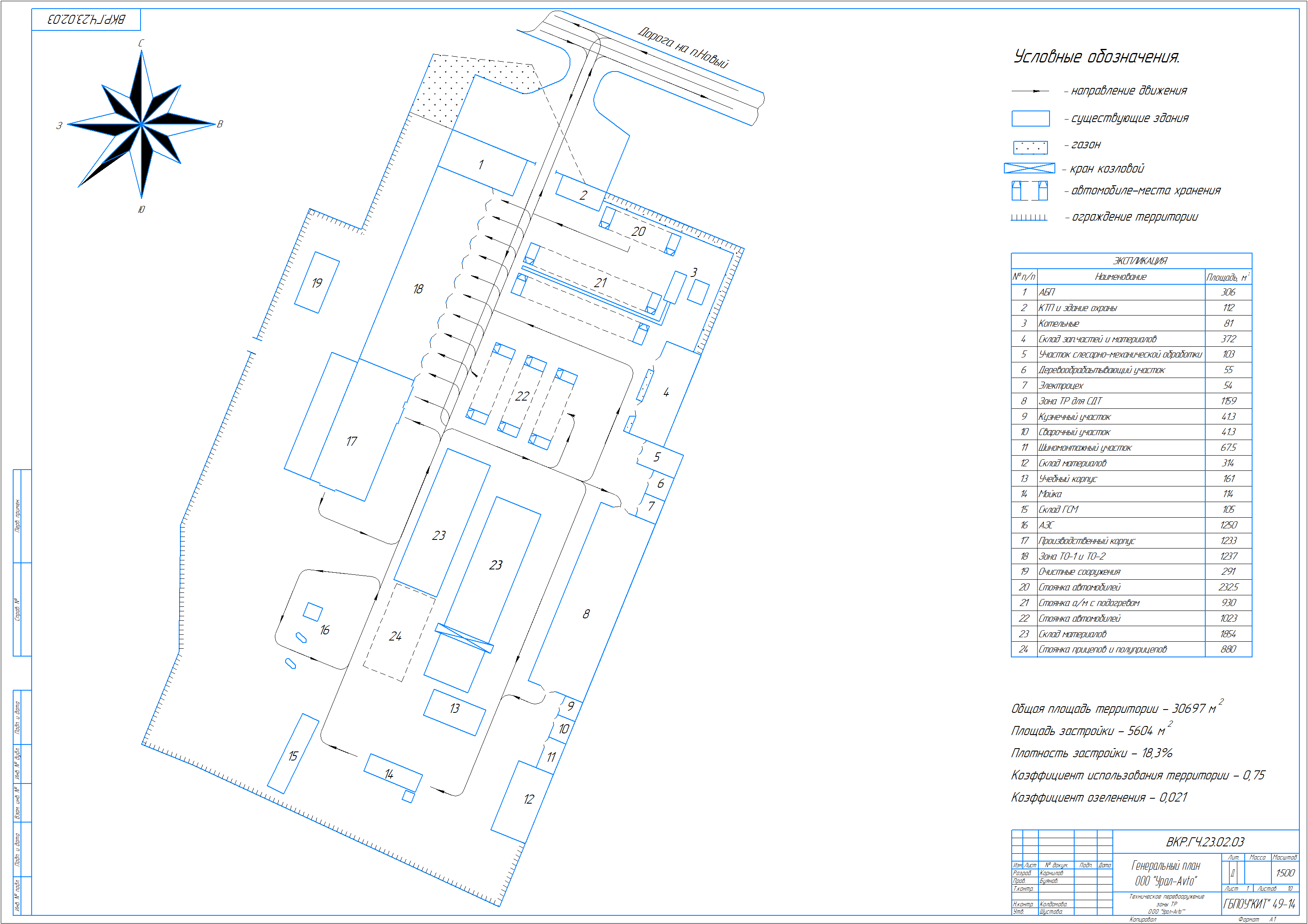The width and height of the screenshot is (1308, 924).
Task: Select building number 17 on plan
Action: [x=351, y=442]
